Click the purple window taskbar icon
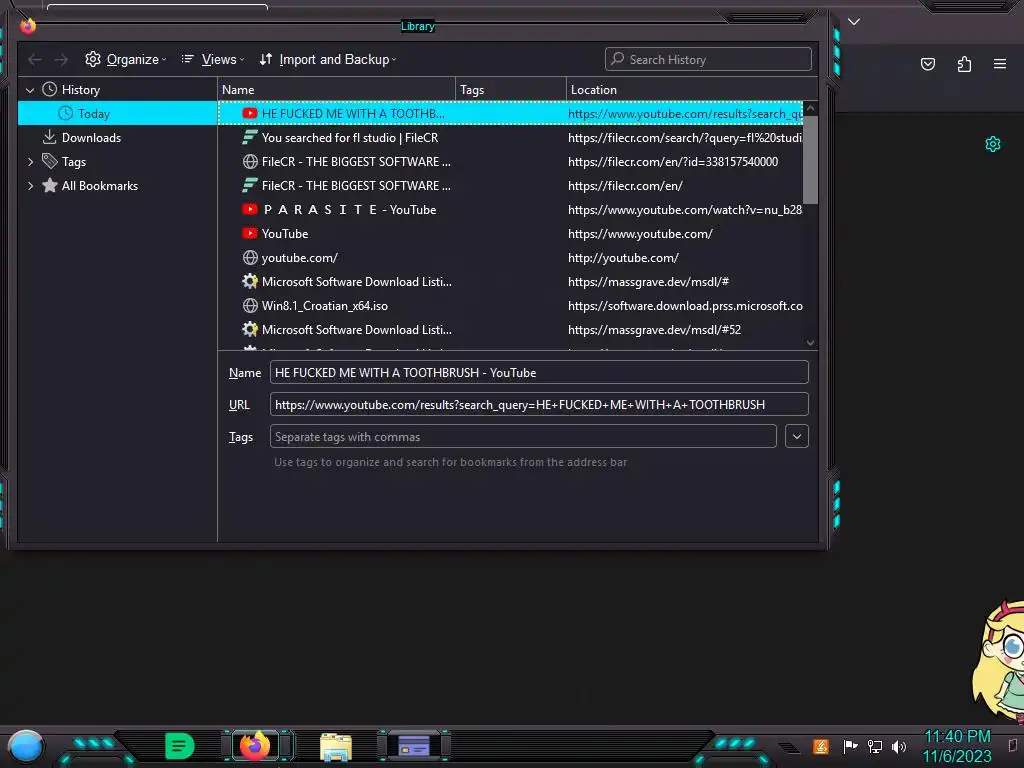 tap(413, 746)
